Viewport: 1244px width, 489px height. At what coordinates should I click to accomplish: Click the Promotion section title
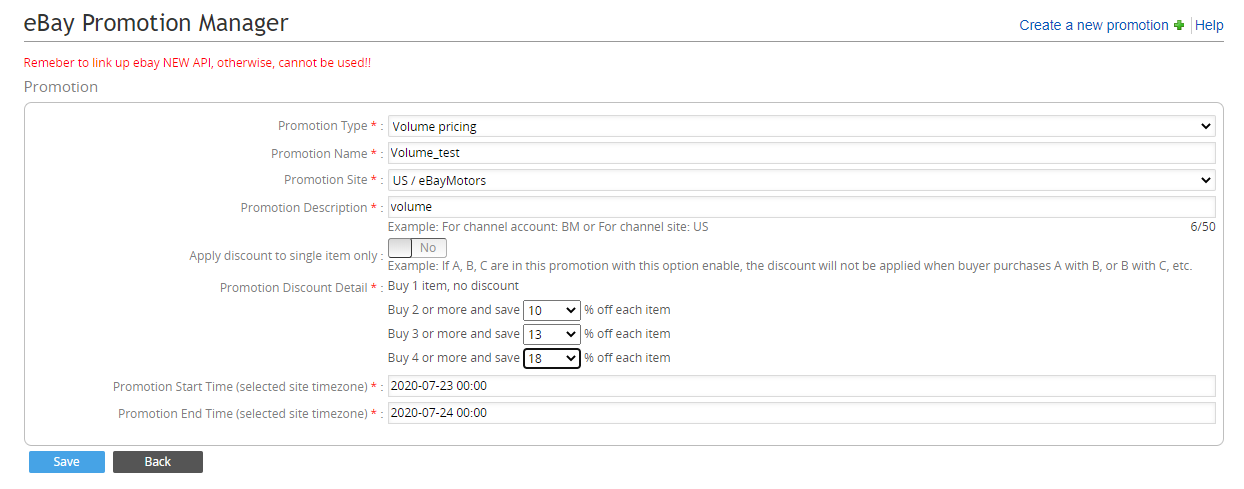[61, 87]
